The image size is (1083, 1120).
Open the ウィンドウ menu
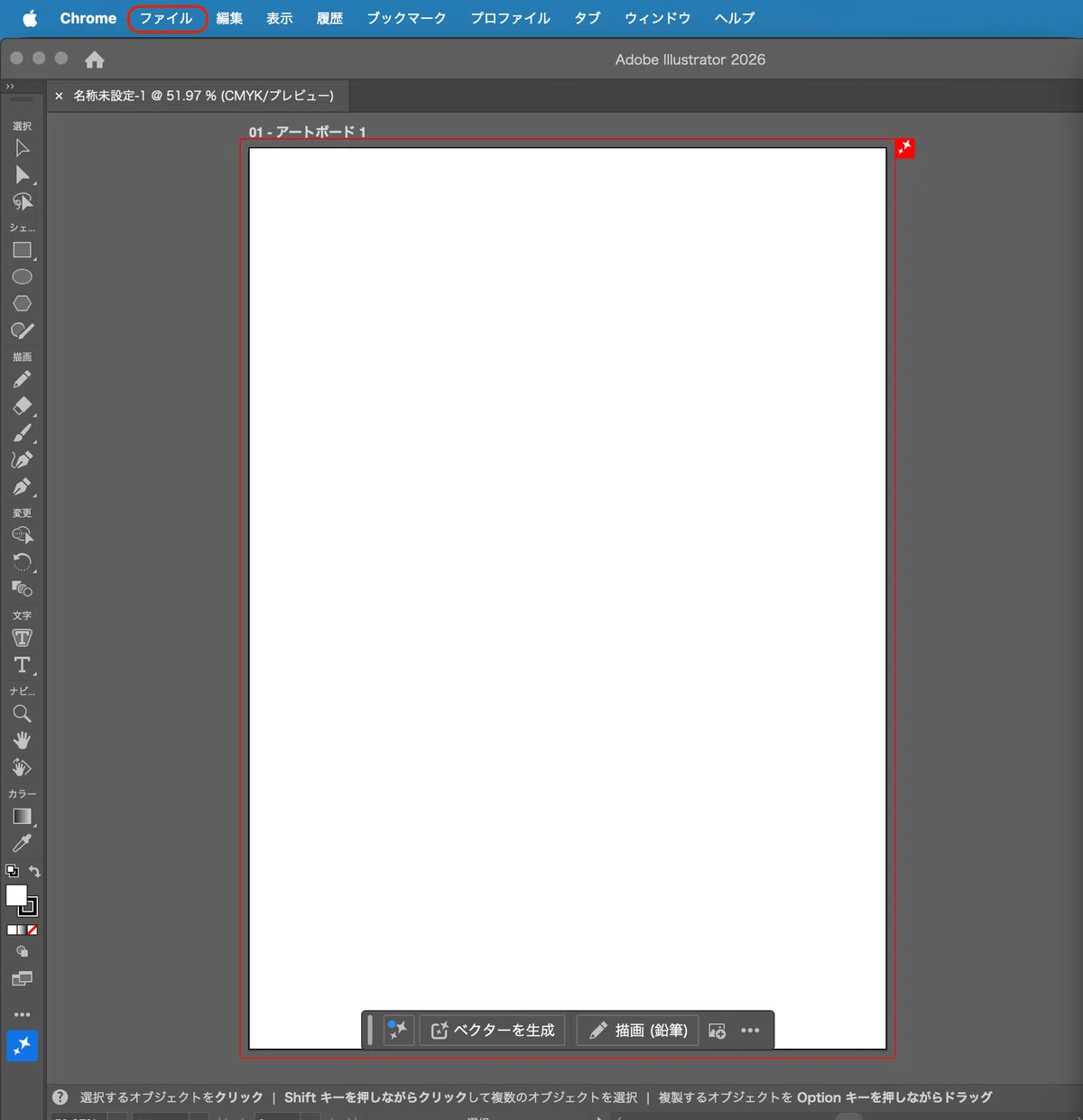657,18
